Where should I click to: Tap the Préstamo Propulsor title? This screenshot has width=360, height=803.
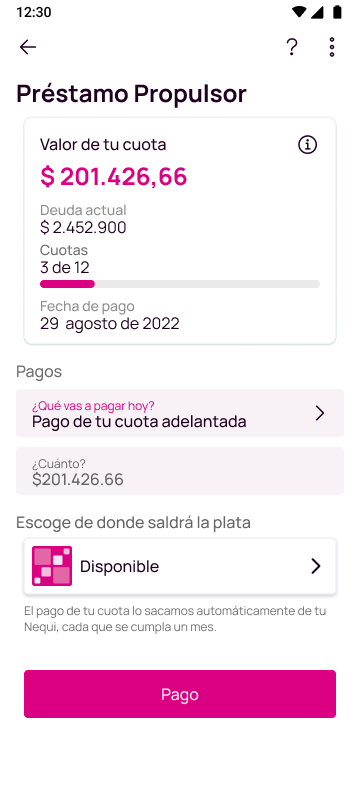point(132,94)
